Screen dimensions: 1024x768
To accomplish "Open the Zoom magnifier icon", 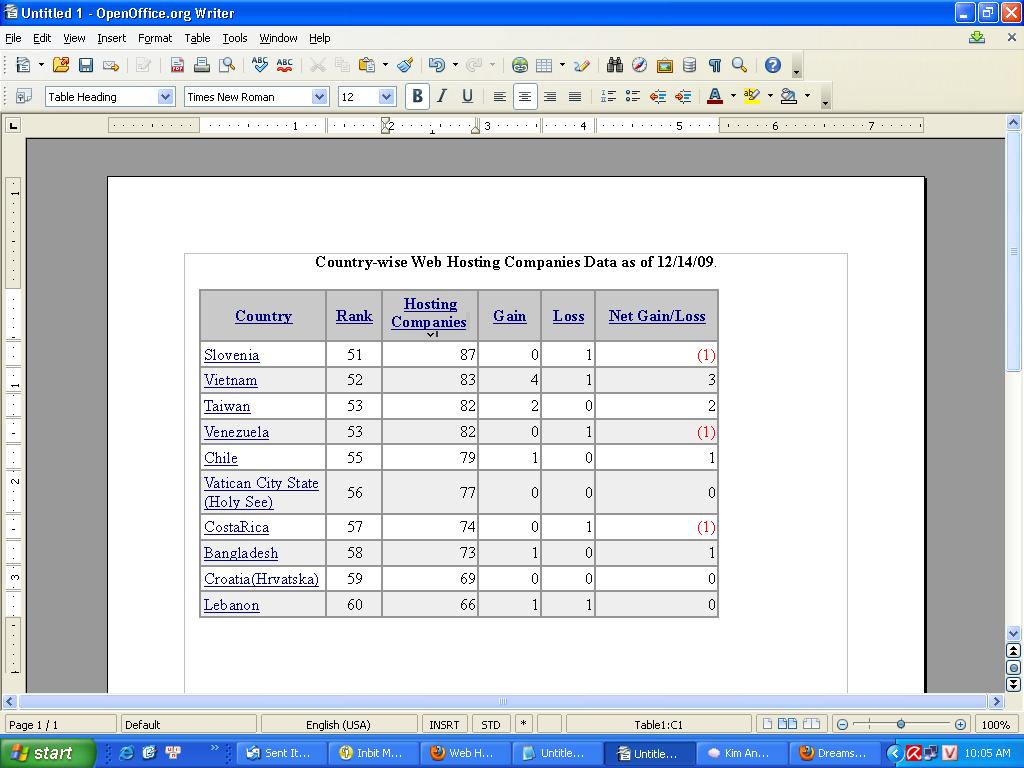I will click(x=739, y=65).
